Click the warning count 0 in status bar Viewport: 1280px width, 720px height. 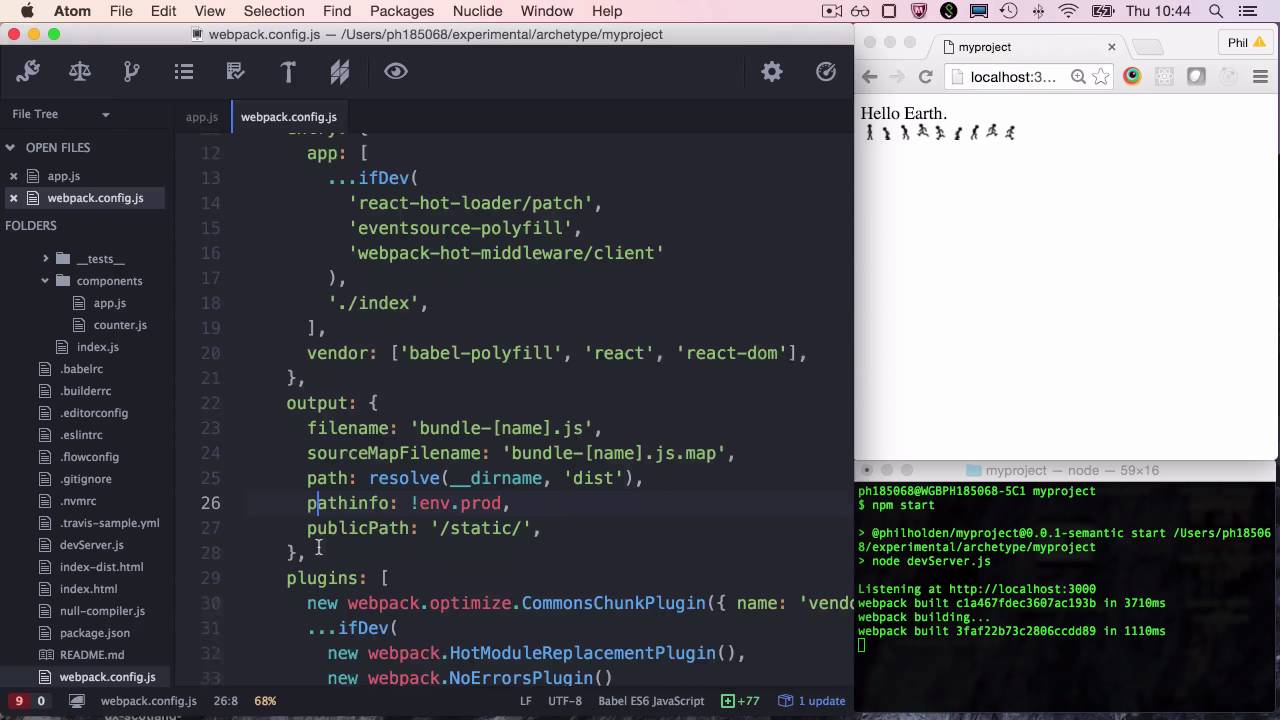41,701
